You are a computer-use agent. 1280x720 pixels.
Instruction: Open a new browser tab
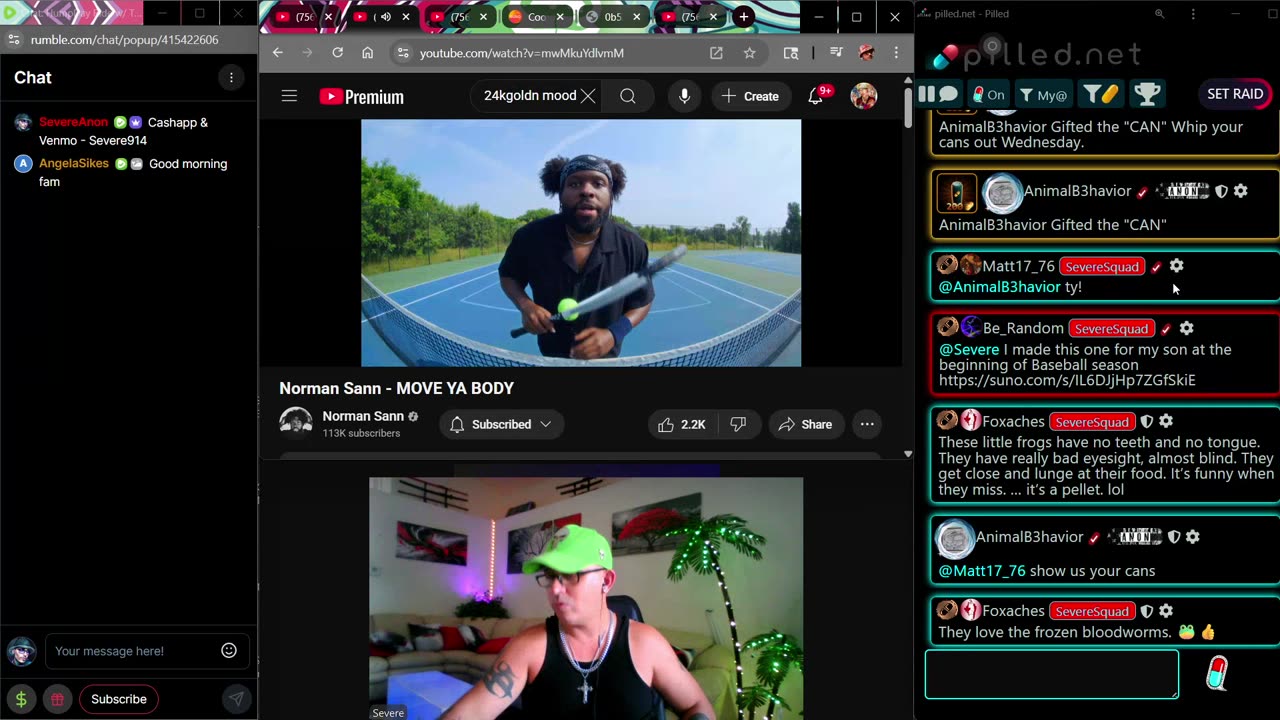[x=743, y=17]
